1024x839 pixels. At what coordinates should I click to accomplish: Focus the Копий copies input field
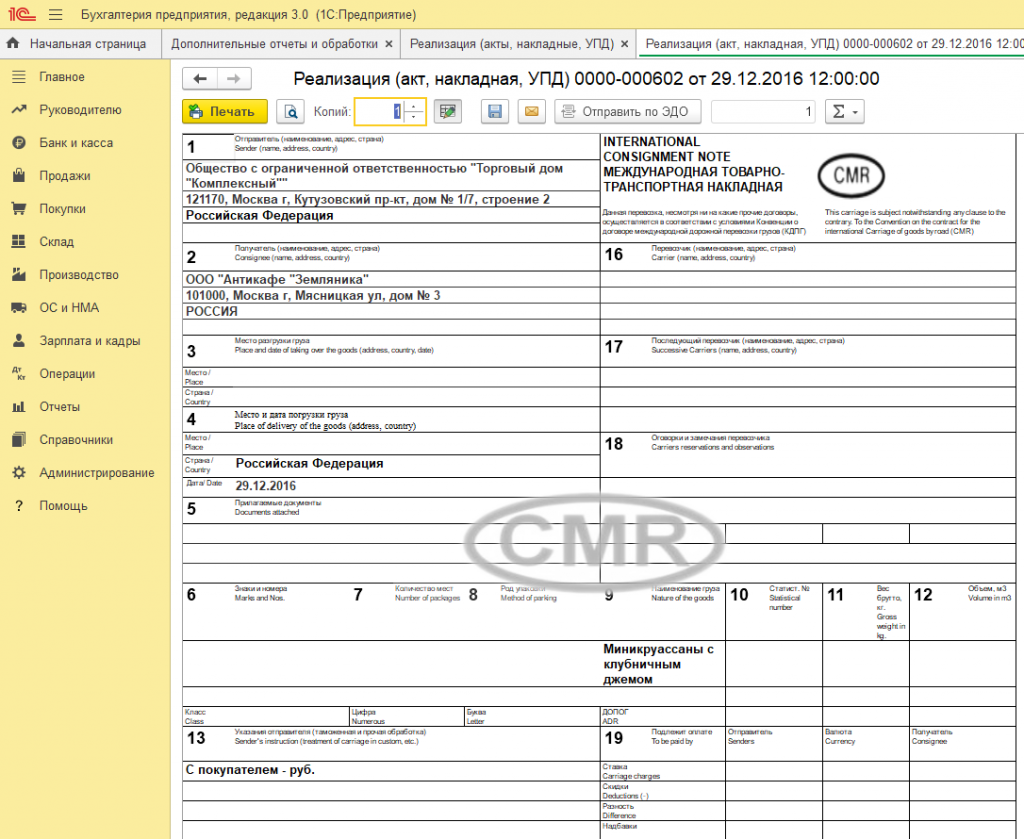[379, 112]
